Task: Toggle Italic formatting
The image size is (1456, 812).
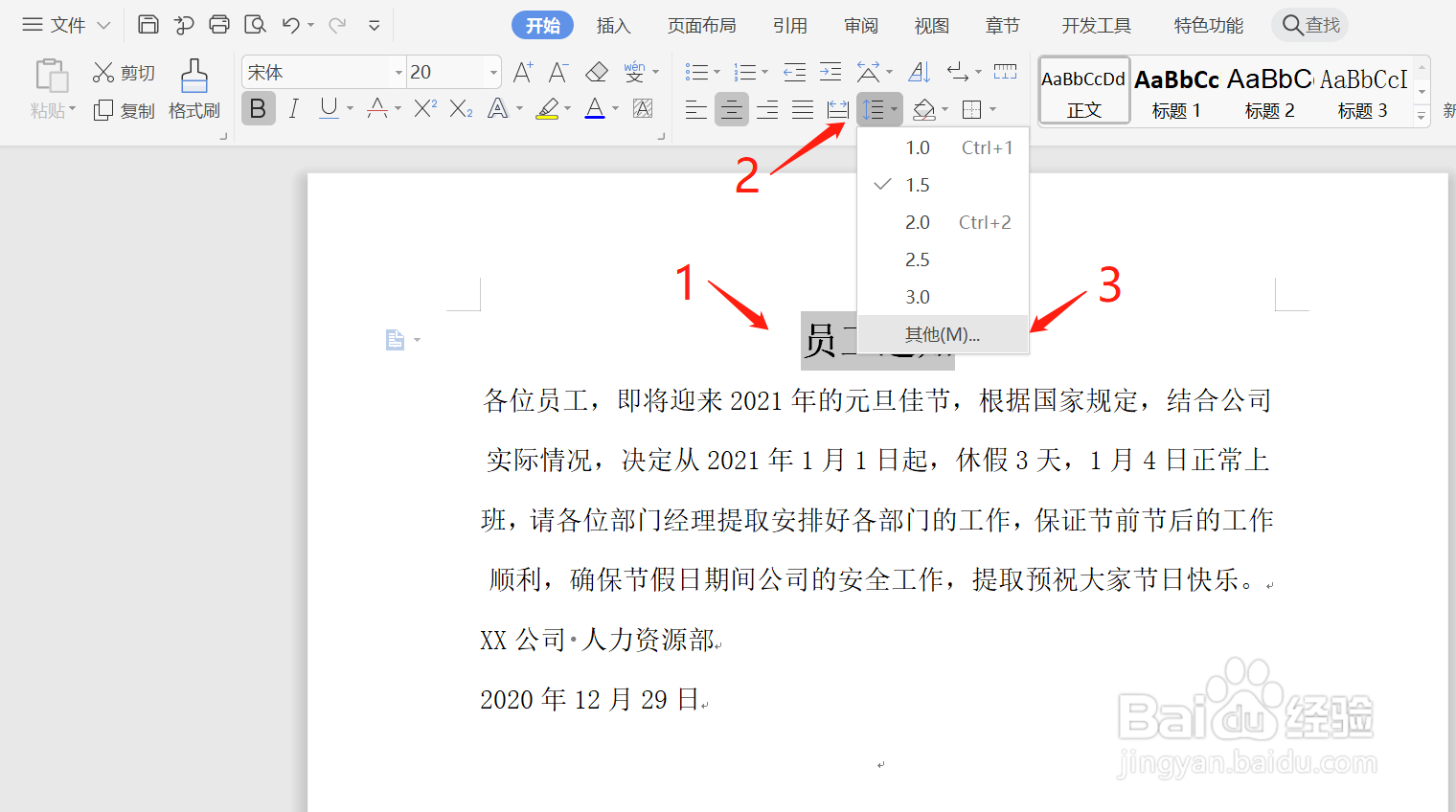Action: [294, 109]
